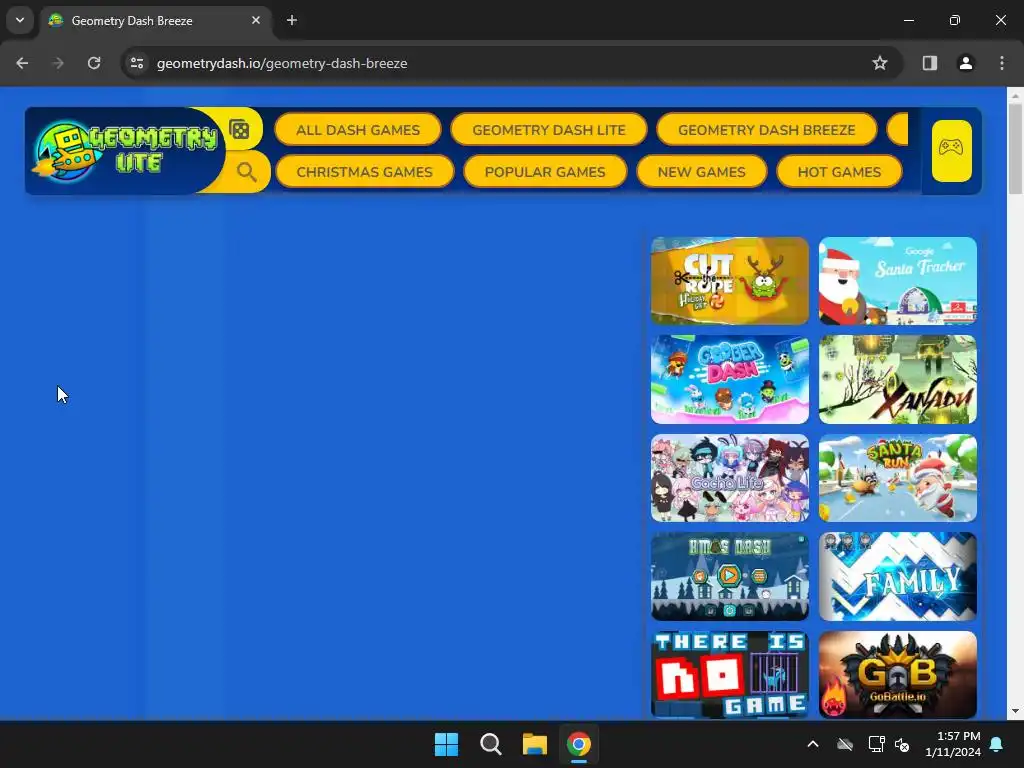Click the yellow gamepad button
This screenshot has height=768, width=1024.
click(x=951, y=151)
